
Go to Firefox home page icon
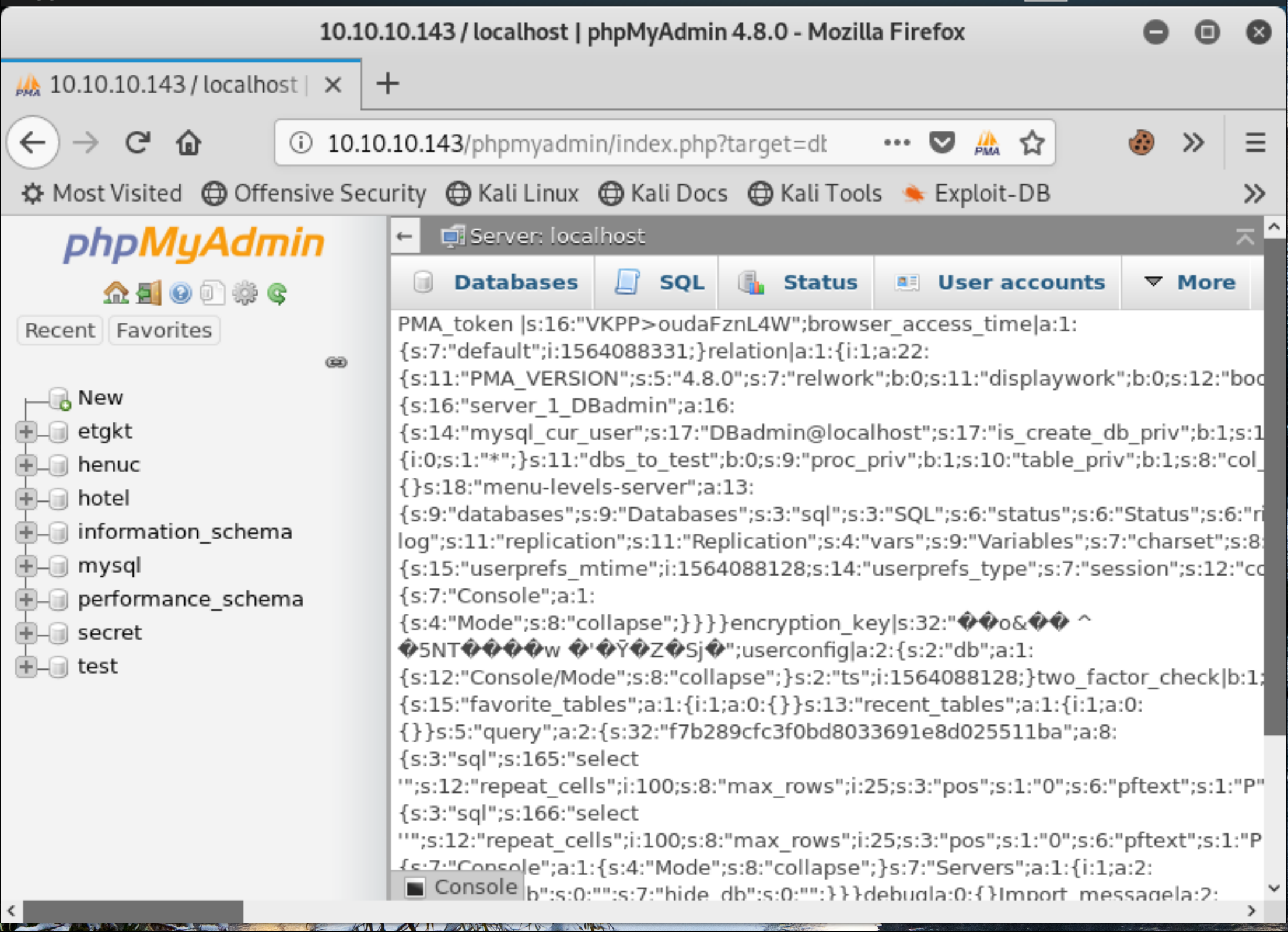coord(188,142)
